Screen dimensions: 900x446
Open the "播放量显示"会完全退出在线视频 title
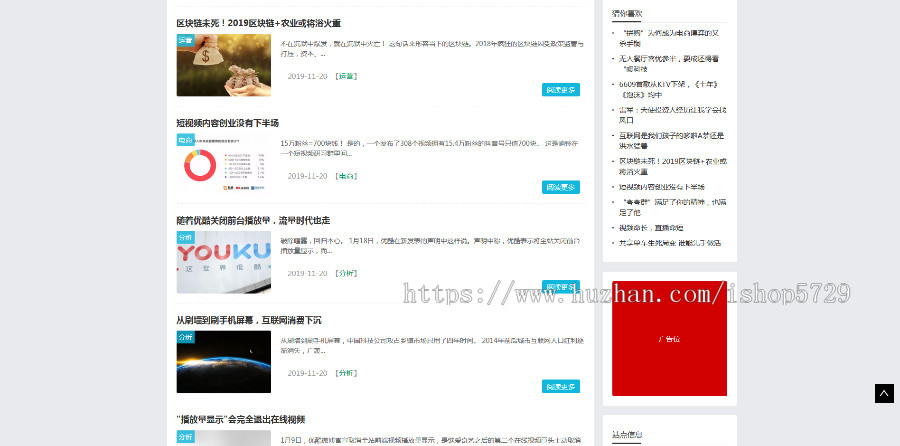240,419
